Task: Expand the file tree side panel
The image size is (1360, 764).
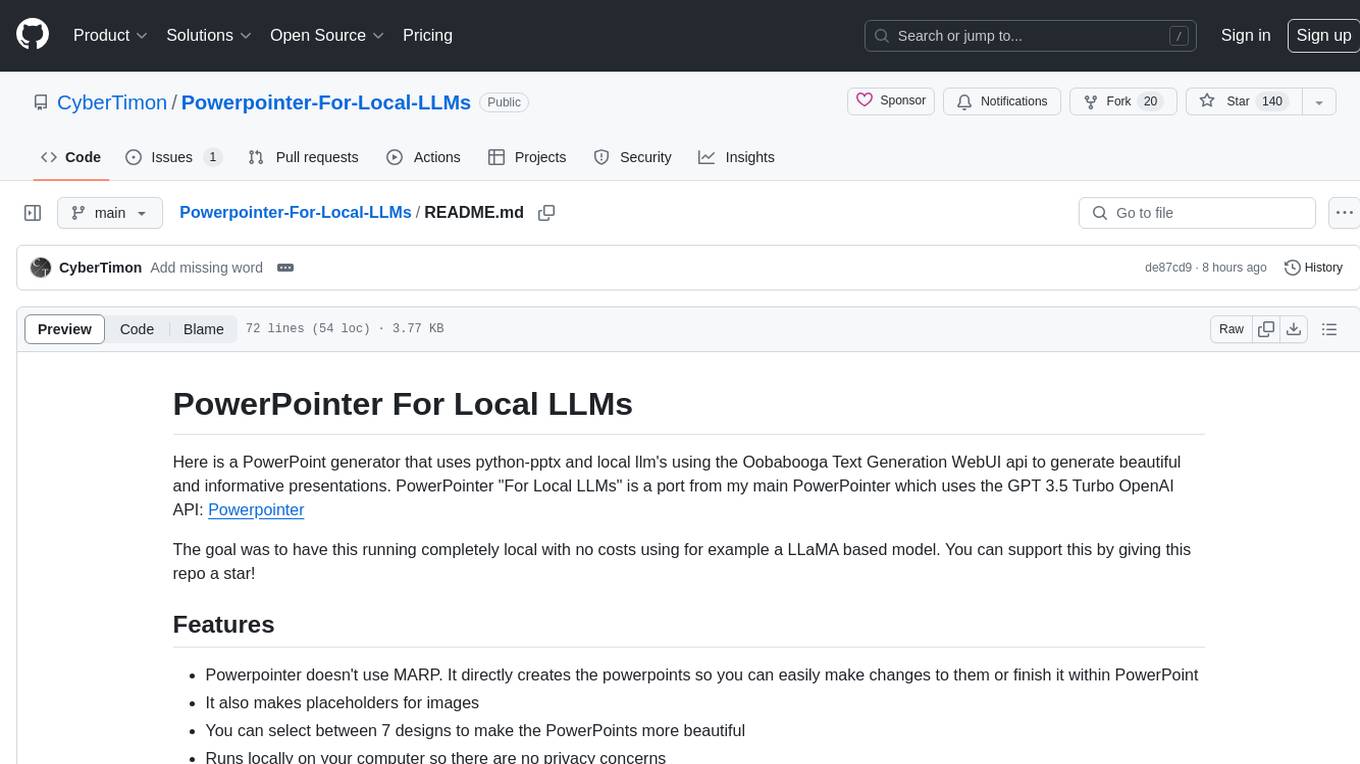Action: coord(32,213)
